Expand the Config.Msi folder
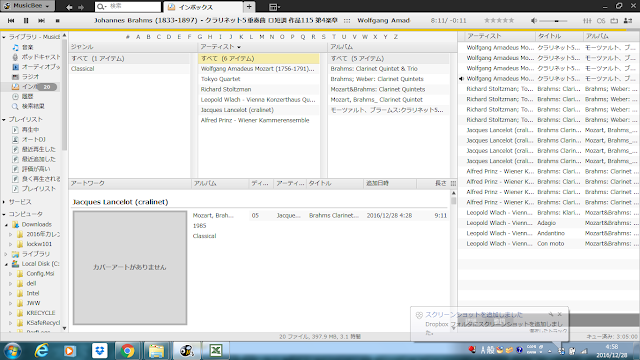 [x=11, y=274]
